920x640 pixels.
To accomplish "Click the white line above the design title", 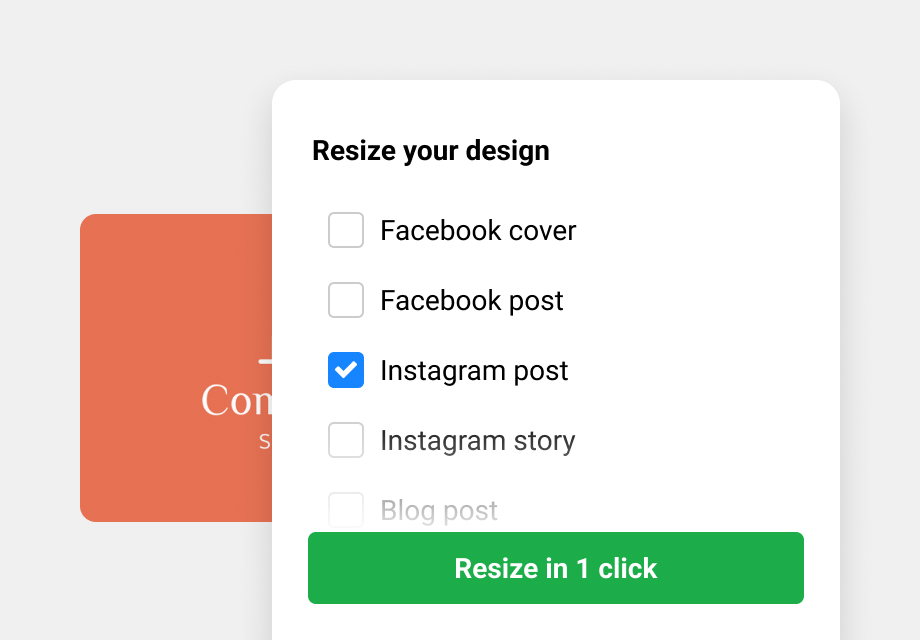I will [265, 360].
